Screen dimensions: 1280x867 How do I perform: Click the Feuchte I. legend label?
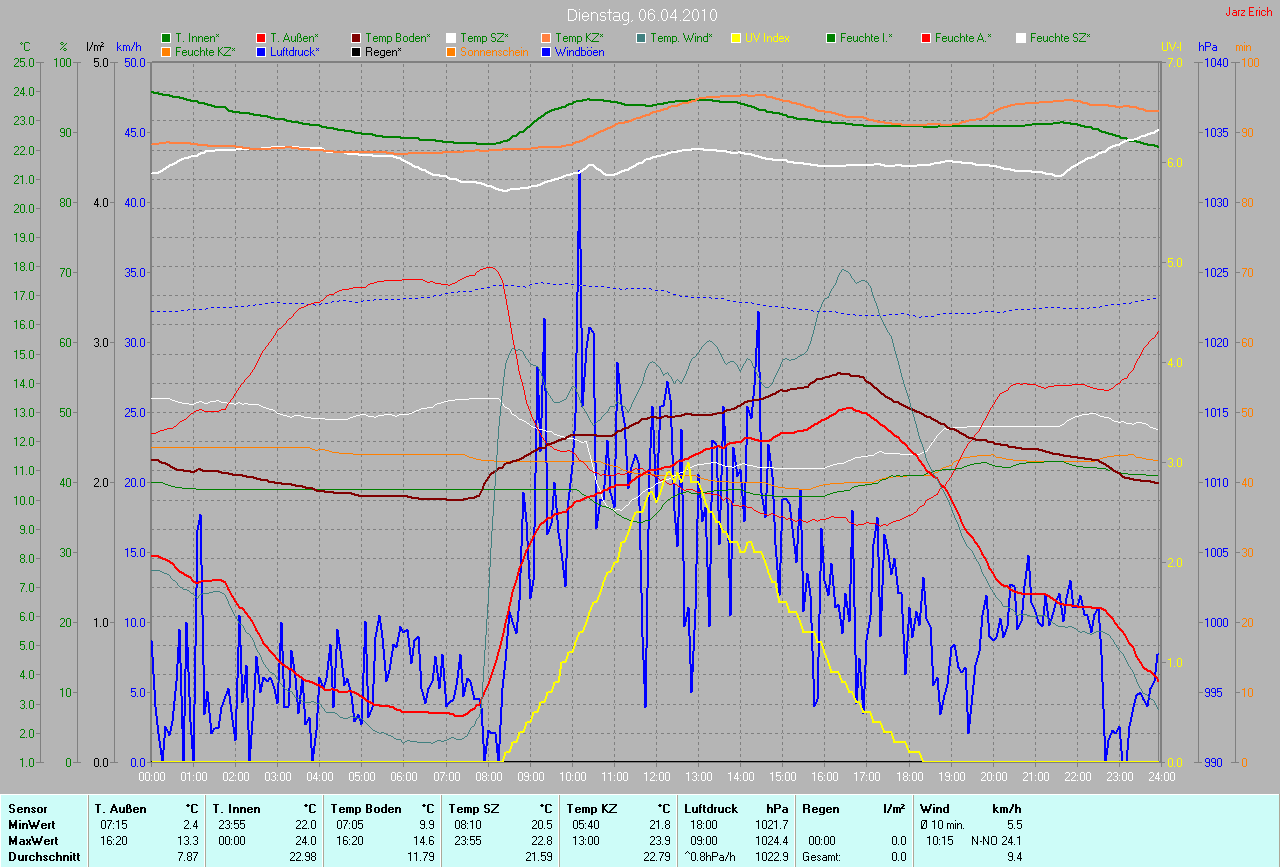[x=866, y=38]
